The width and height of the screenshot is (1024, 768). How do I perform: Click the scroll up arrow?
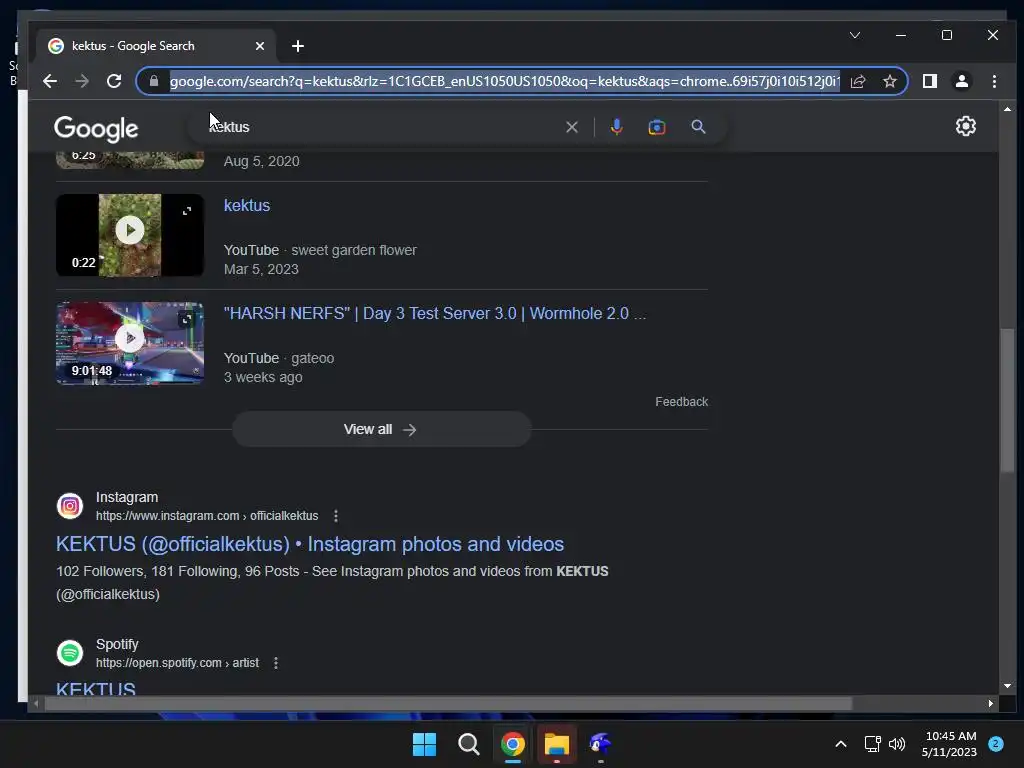point(1007,109)
